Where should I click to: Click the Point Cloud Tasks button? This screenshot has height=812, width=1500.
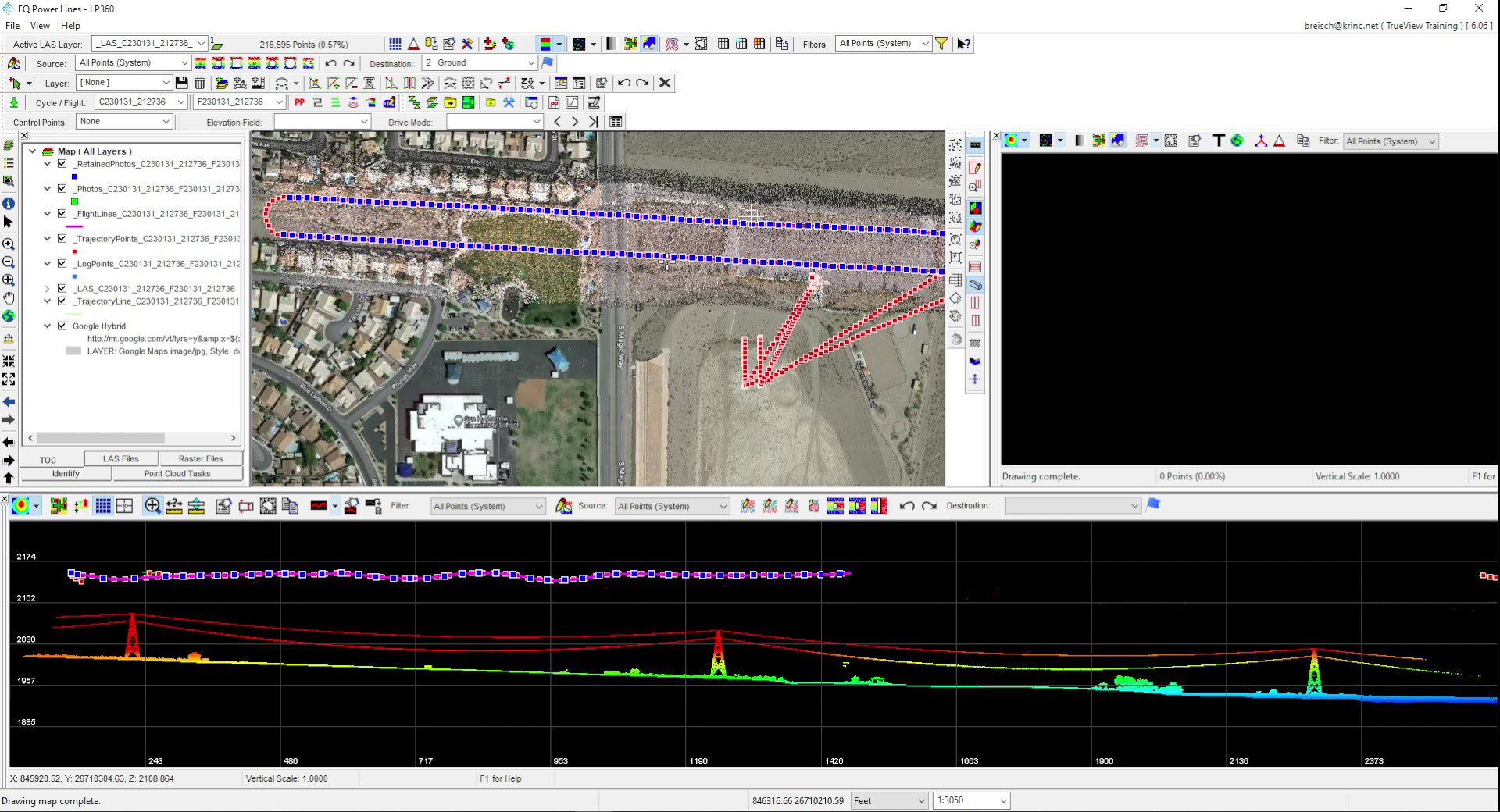tap(178, 473)
